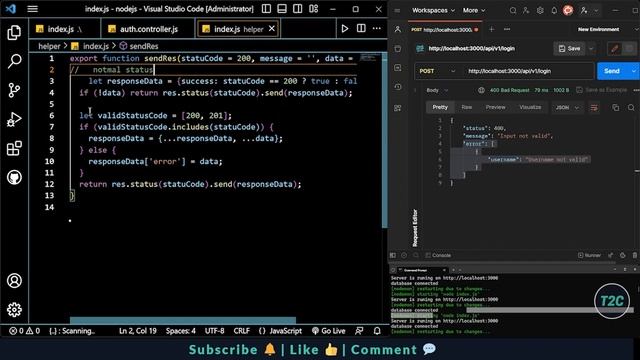This screenshot has width=640, height=360.
Task: Open the Search view in VS Code
Action: coord(14,62)
